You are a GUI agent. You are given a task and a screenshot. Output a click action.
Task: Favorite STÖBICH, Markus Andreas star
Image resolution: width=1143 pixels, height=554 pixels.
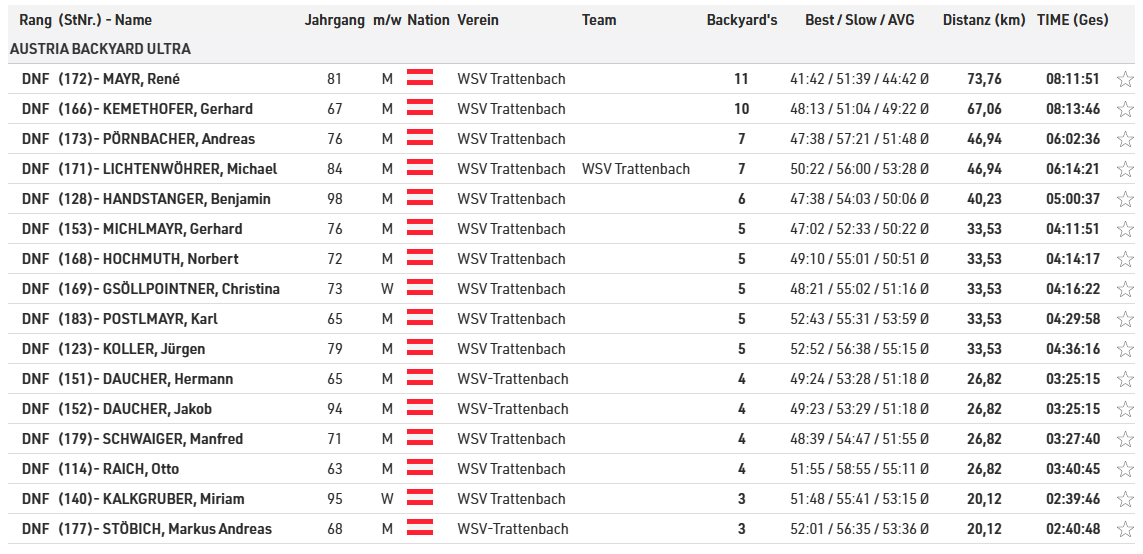pos(1125,528)
